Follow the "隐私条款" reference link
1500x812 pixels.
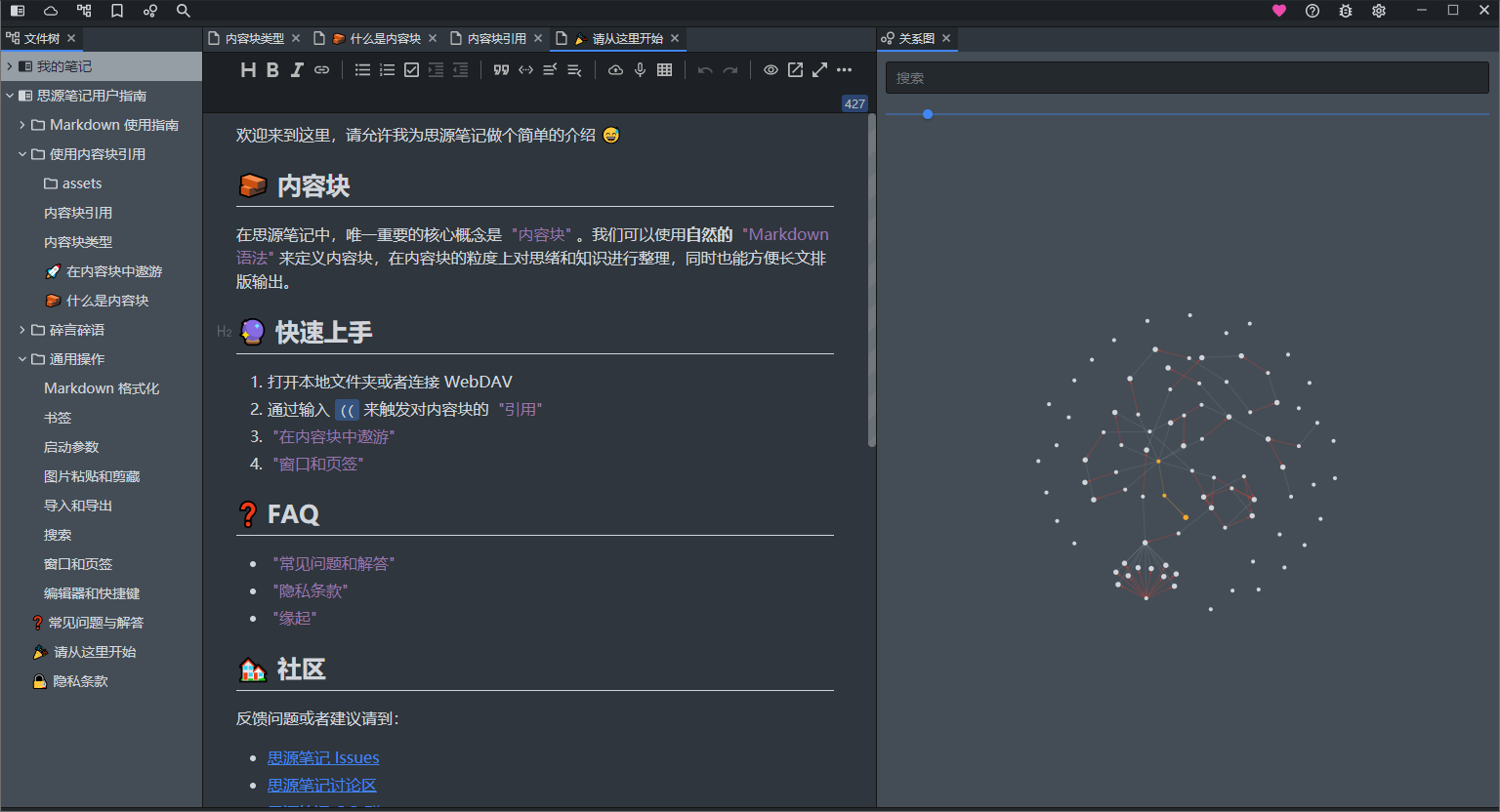[x=311, y=591]
